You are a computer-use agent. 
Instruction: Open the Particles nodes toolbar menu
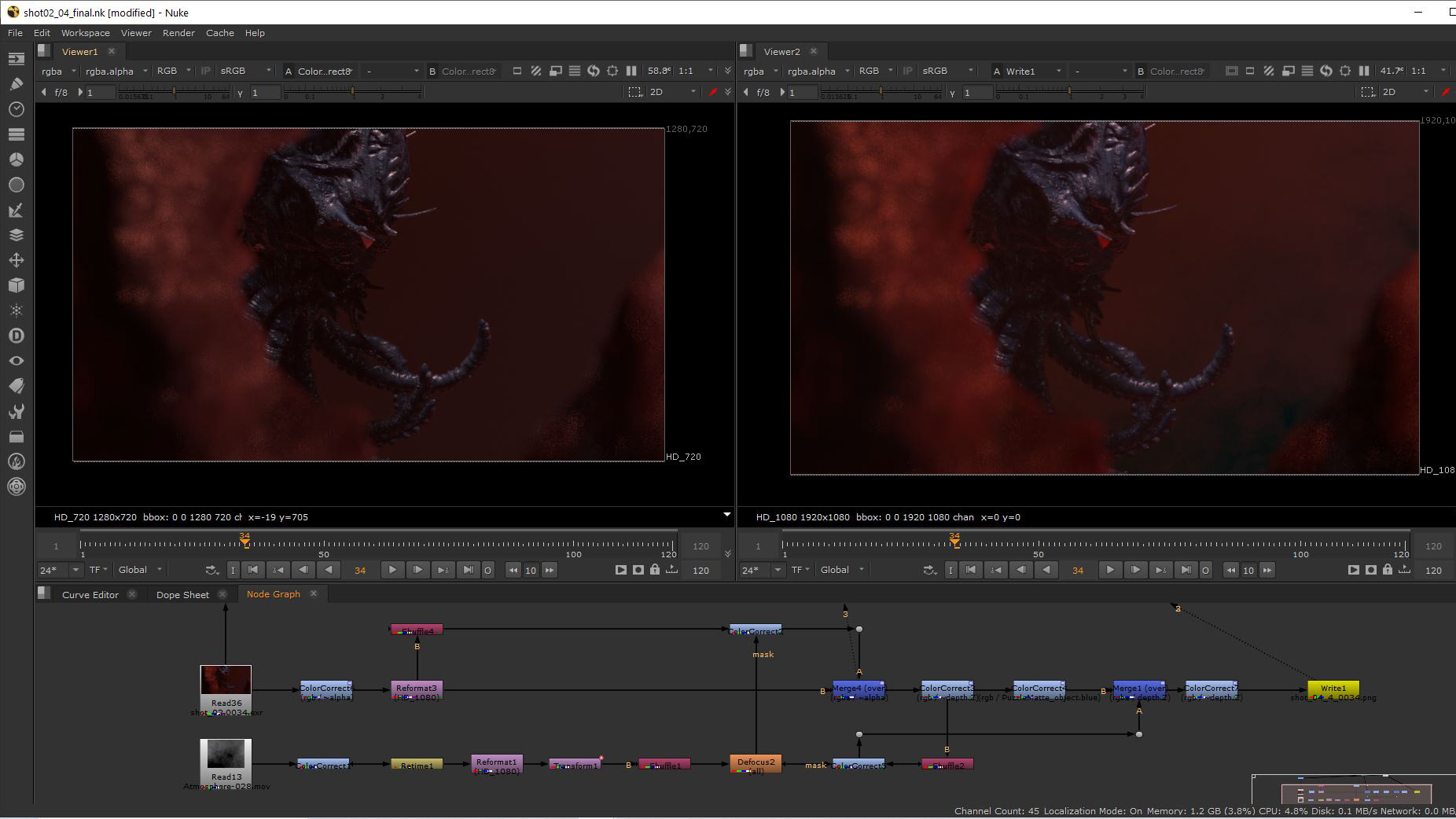click(16, 310)
